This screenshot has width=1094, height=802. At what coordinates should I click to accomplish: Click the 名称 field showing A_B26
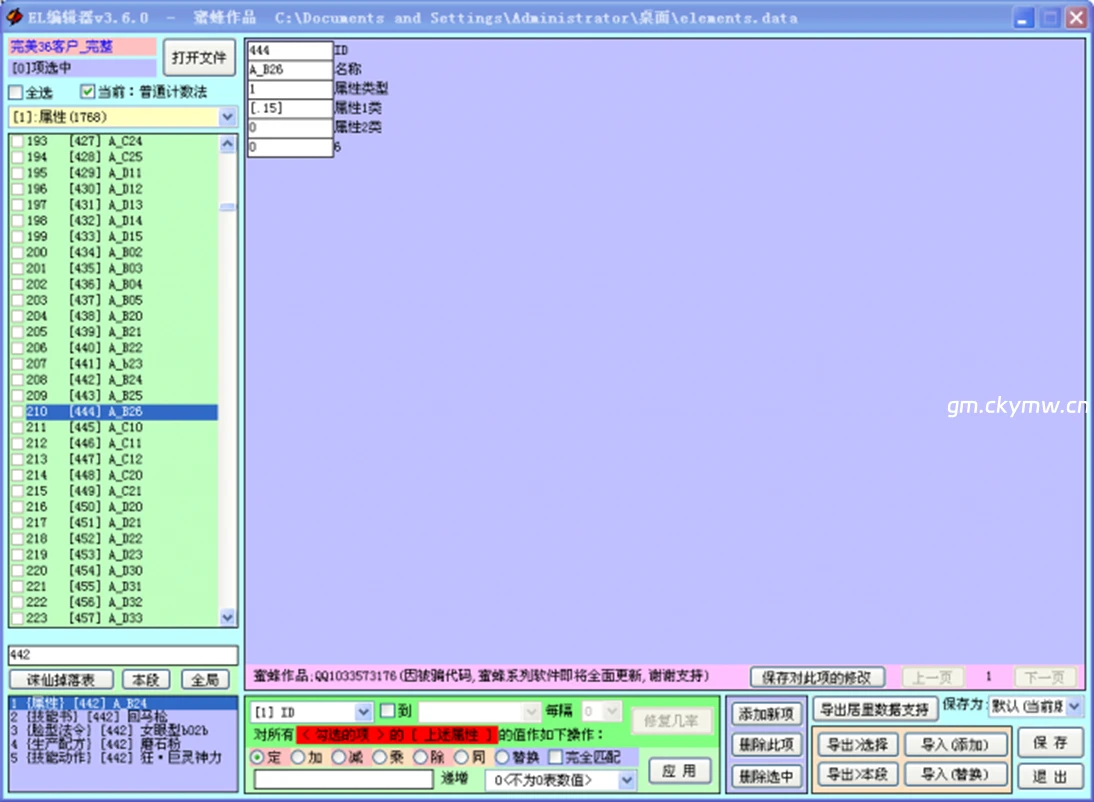point(290,70)
